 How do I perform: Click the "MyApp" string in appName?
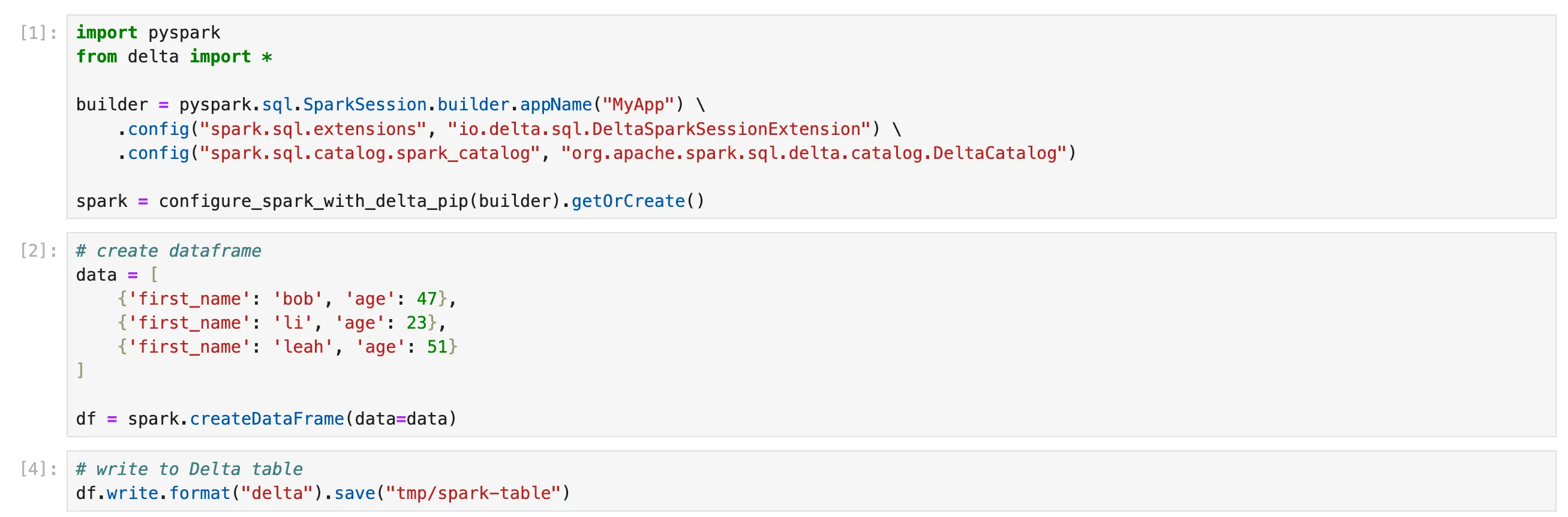tap(638, 105)
